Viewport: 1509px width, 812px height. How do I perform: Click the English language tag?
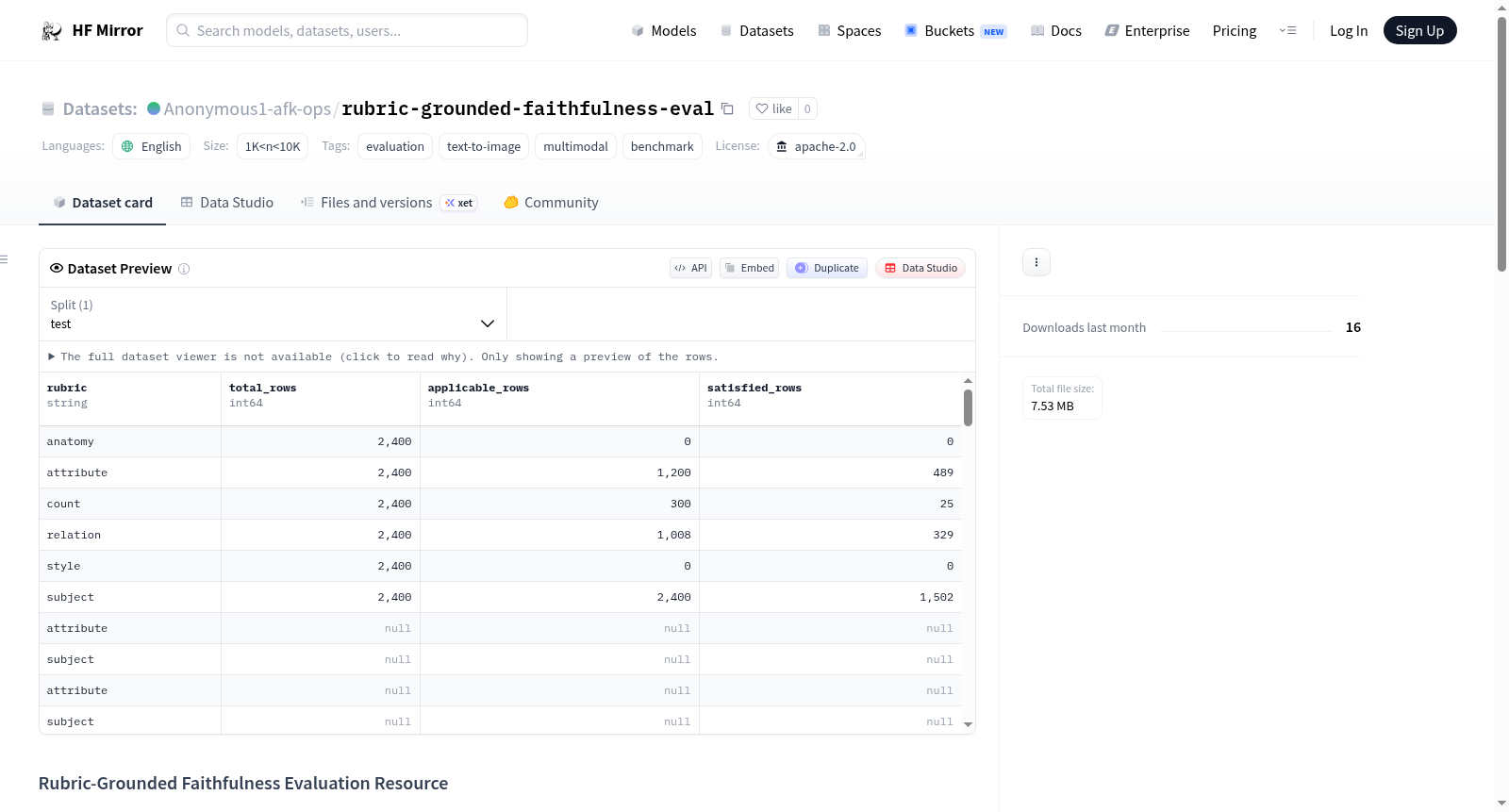[152, 146]
